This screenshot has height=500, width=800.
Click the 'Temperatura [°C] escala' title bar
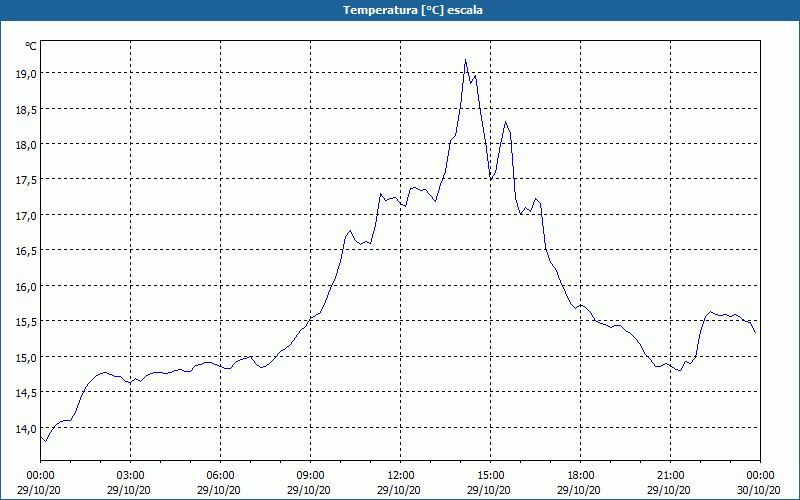pyautogui.click(x=400, y=10)
